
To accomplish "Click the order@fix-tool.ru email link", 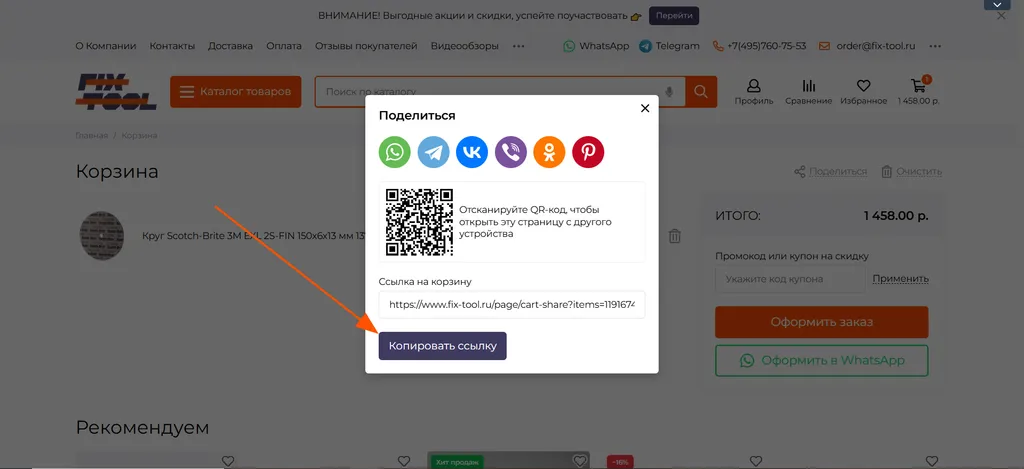I will point(867,46).
